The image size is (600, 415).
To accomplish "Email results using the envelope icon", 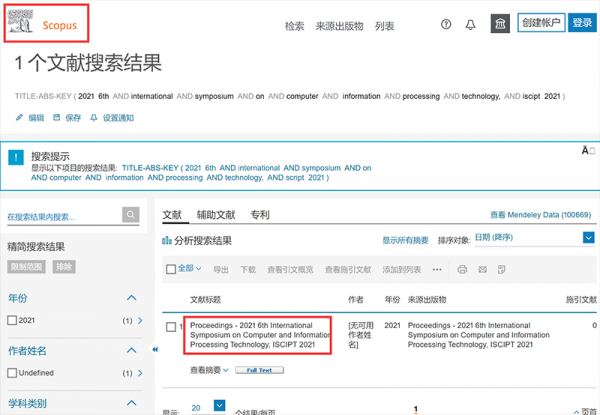I will coord(482,269).
